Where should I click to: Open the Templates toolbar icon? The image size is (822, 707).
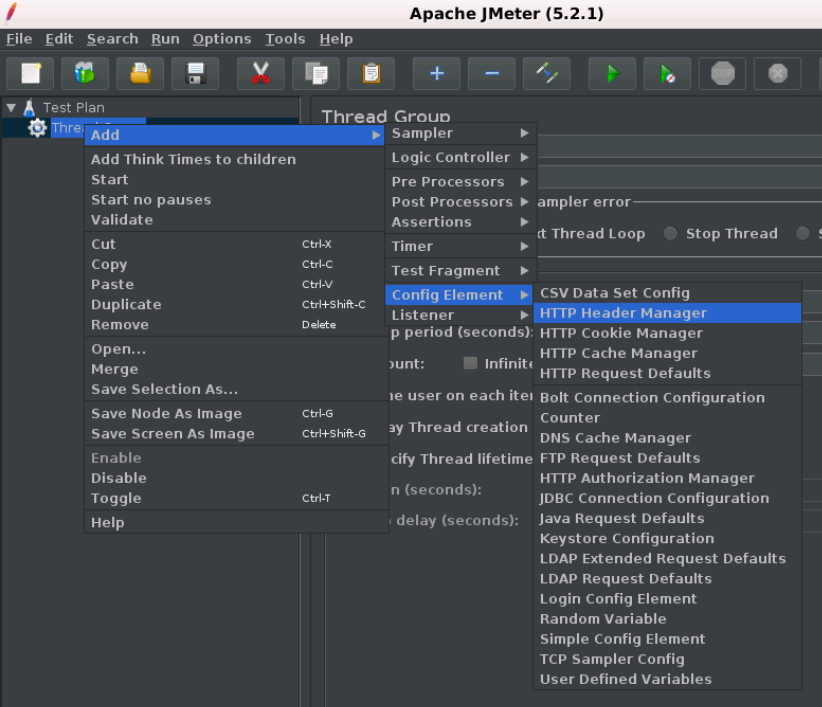point(85,73)
